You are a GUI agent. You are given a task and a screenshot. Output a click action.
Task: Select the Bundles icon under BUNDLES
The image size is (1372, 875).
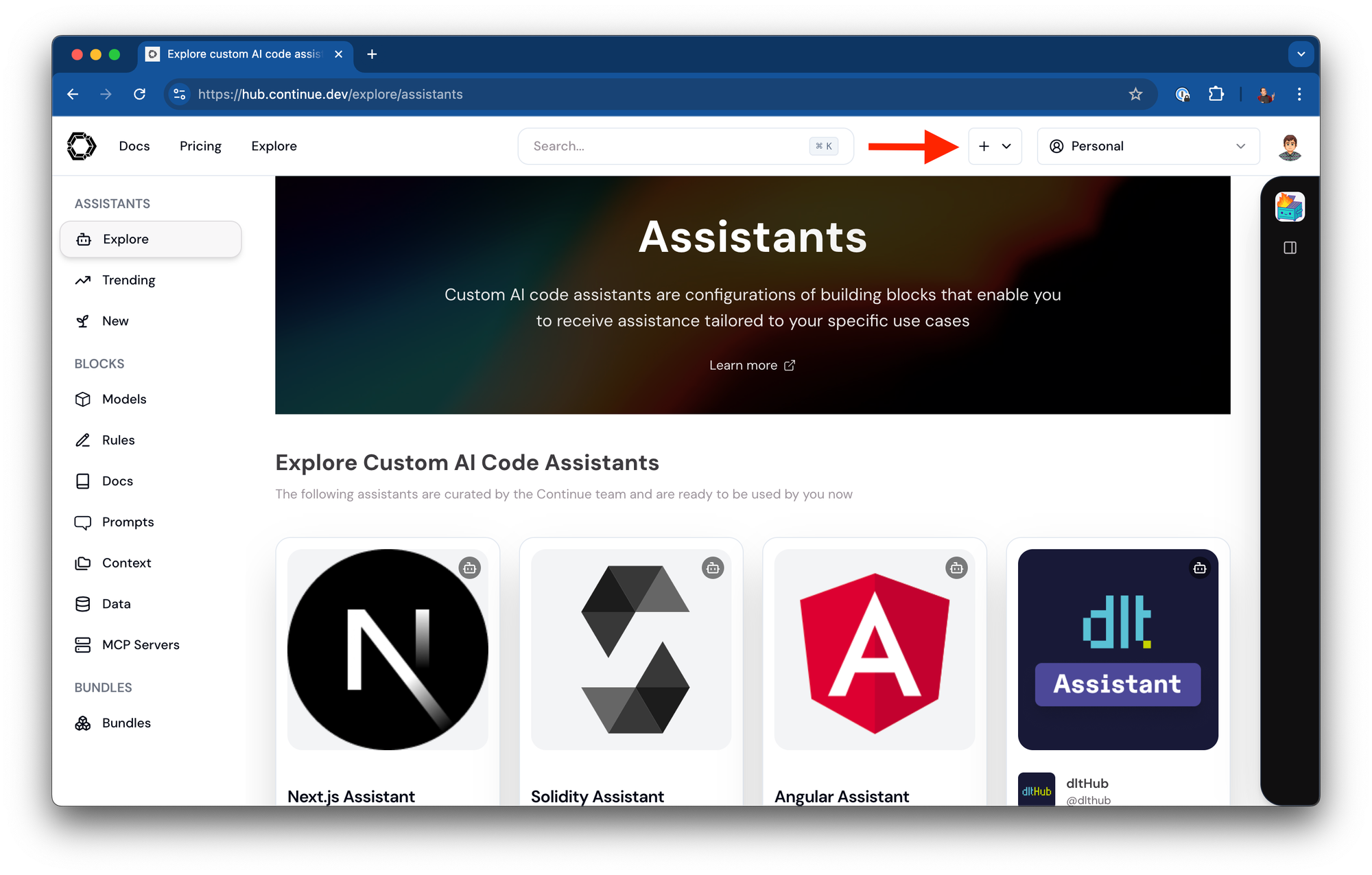(83, 723)
